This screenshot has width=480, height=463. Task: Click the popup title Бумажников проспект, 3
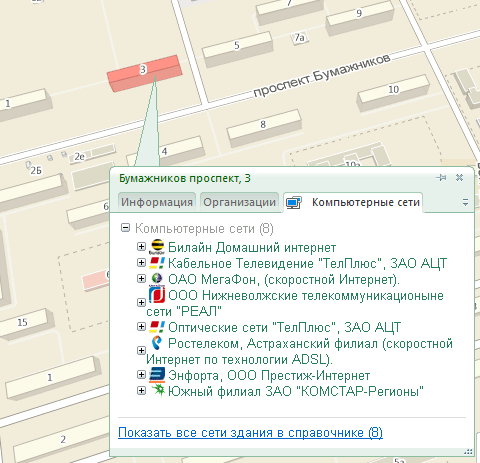click(x=185, y=178)
